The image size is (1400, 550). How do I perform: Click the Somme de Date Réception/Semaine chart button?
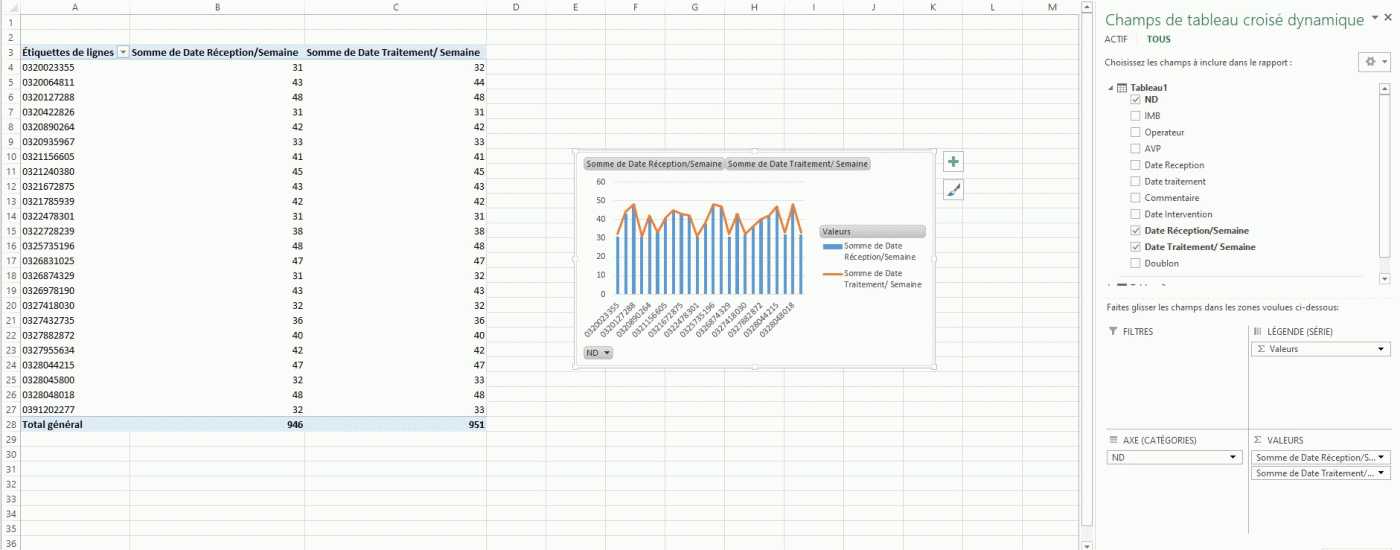pyautogui.click(x=653, y=164)
